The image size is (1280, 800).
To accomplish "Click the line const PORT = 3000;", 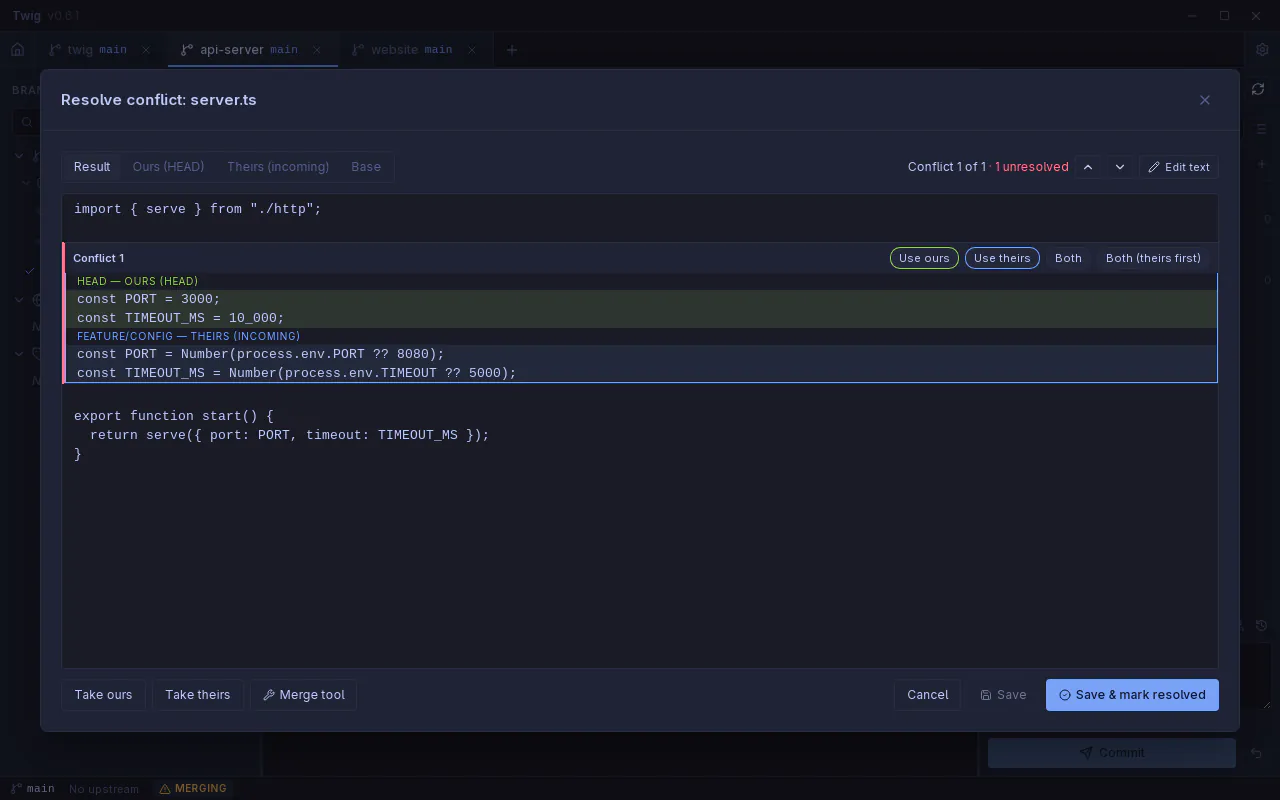I will (641, 299).
